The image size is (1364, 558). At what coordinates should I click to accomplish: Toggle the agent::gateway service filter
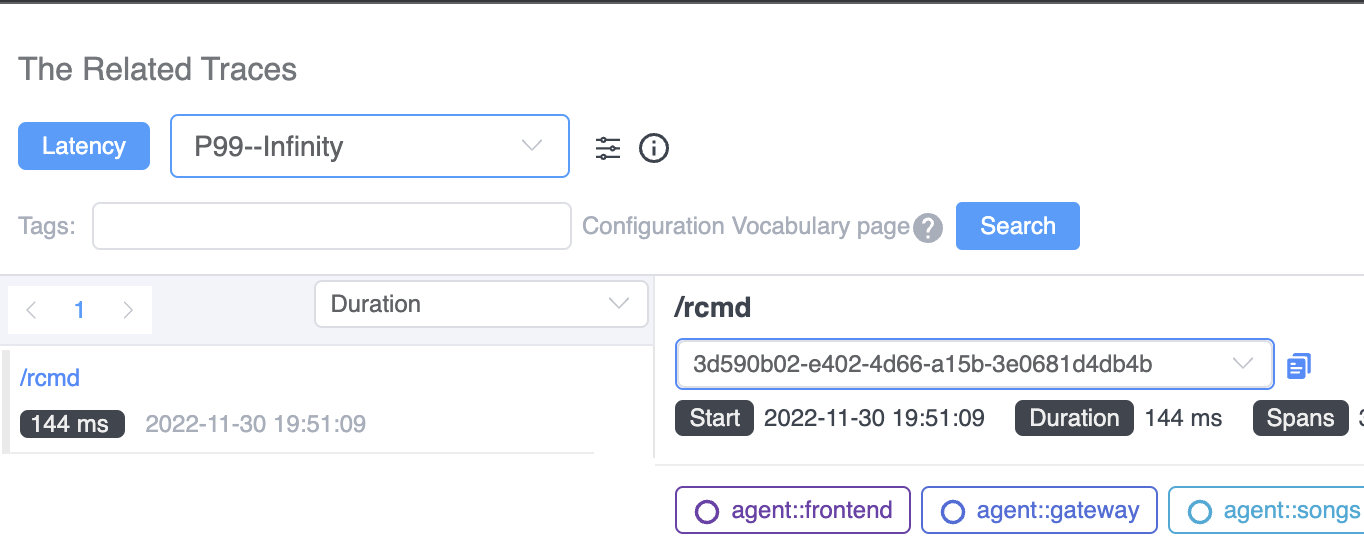(x=1039, y=511)
